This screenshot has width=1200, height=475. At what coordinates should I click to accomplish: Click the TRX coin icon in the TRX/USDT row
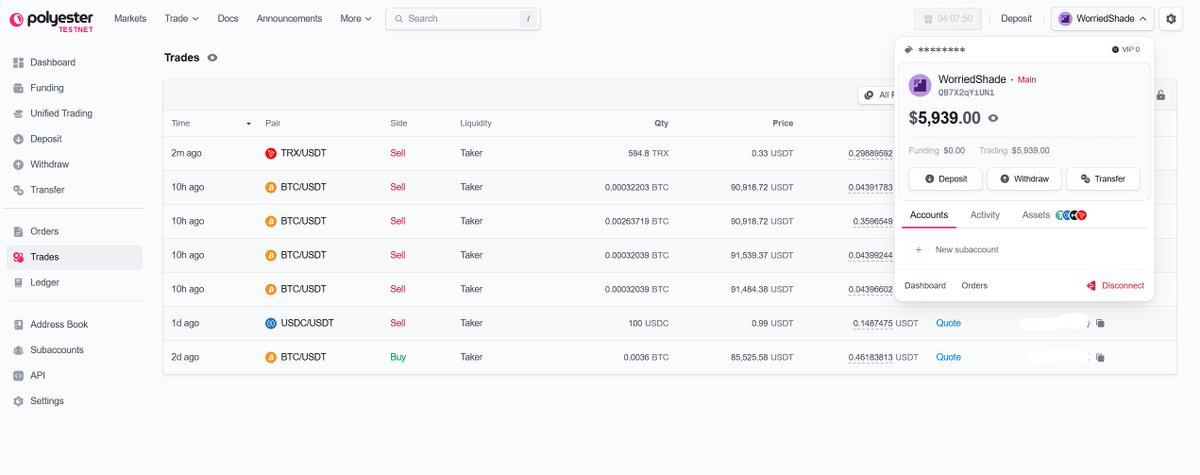tap(270, 153)
